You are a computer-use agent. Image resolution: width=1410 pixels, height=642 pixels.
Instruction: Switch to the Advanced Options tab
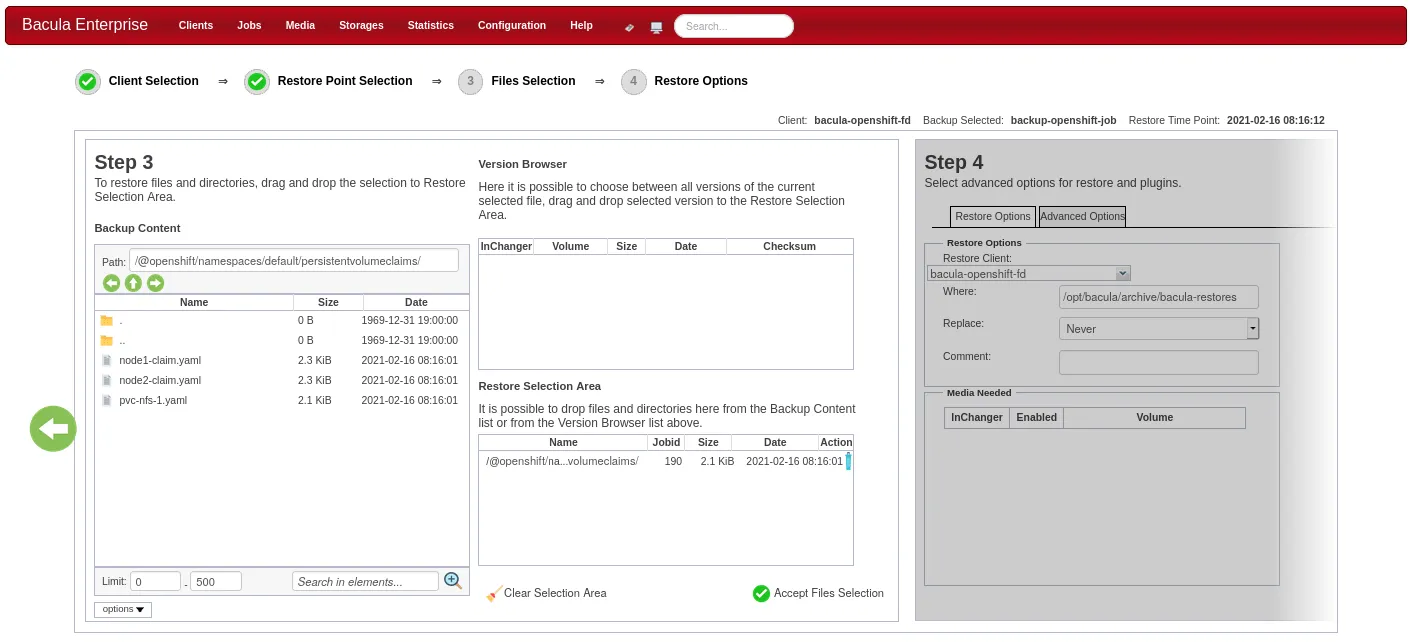(1082, 216)
